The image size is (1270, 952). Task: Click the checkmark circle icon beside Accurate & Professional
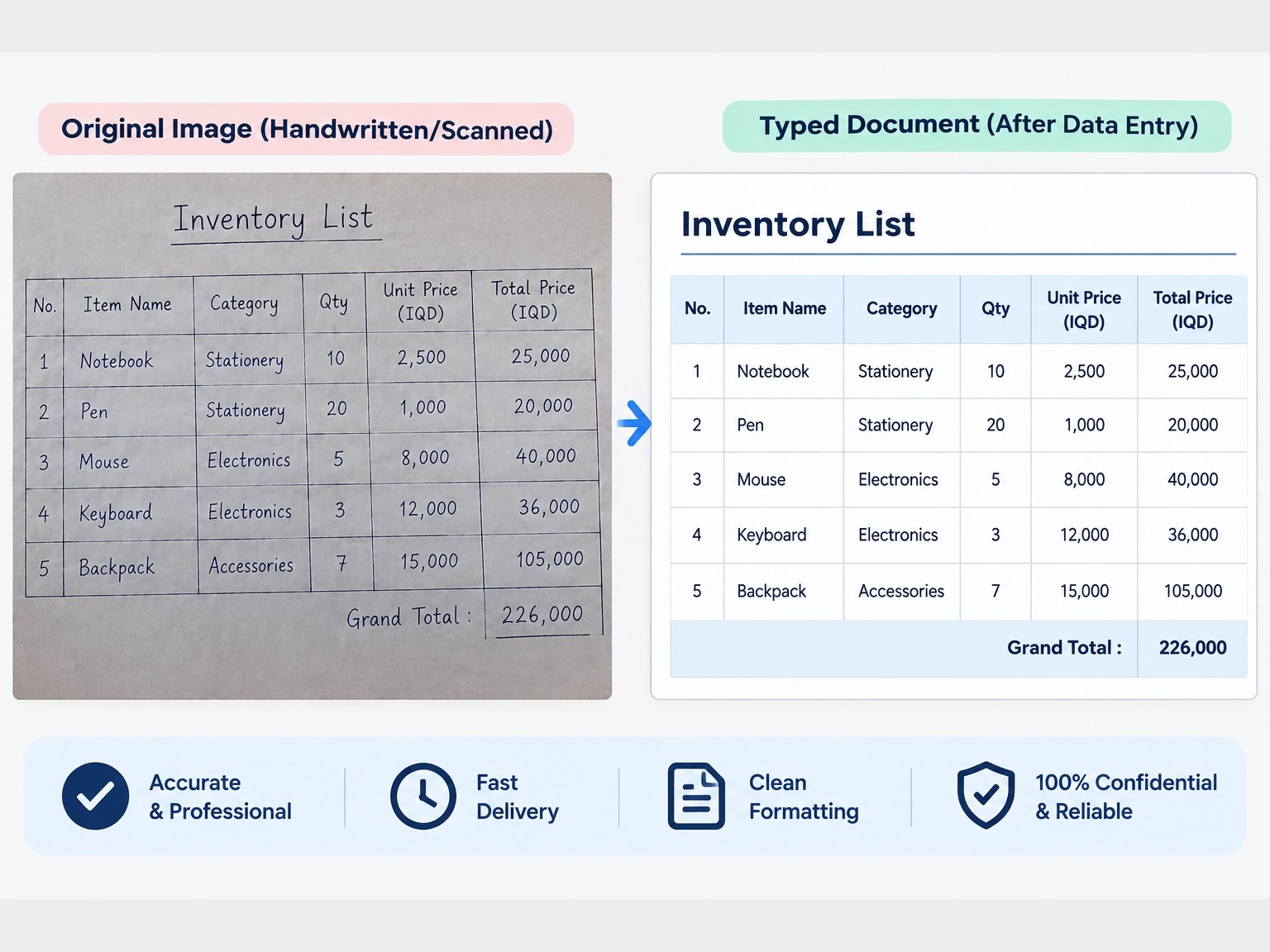[95, 796]
